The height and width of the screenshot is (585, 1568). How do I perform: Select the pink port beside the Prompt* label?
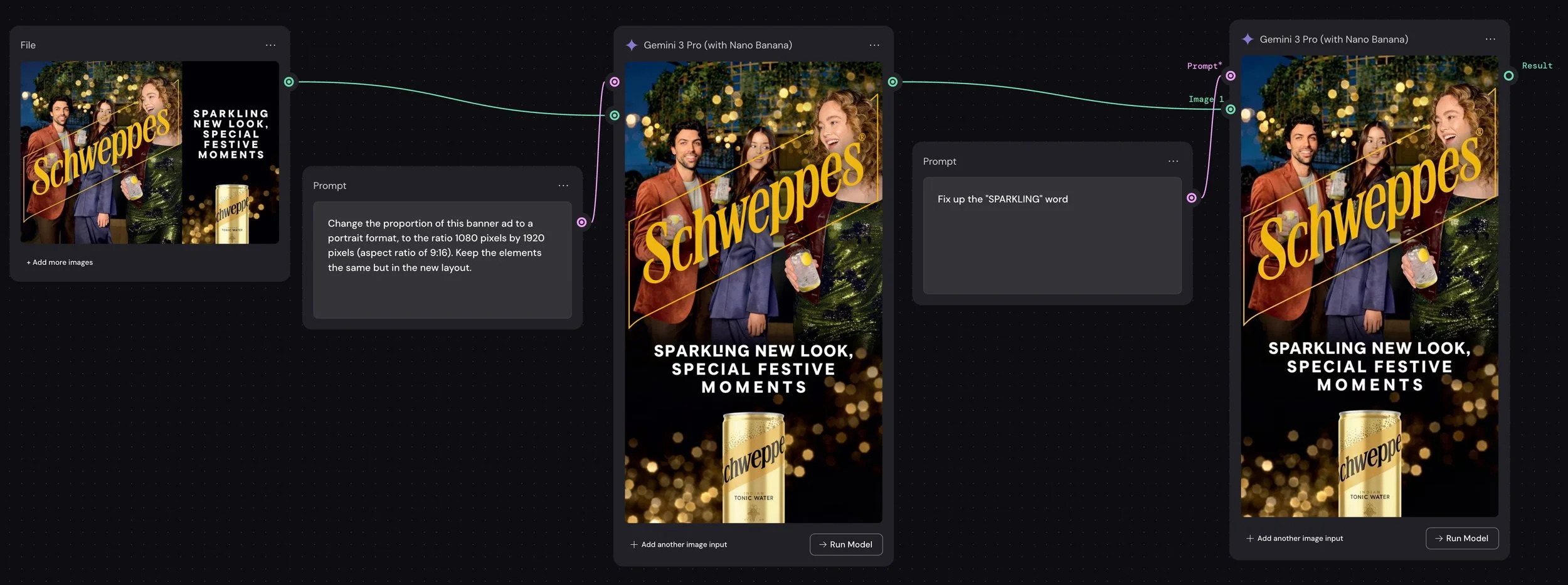point(1231,75)
